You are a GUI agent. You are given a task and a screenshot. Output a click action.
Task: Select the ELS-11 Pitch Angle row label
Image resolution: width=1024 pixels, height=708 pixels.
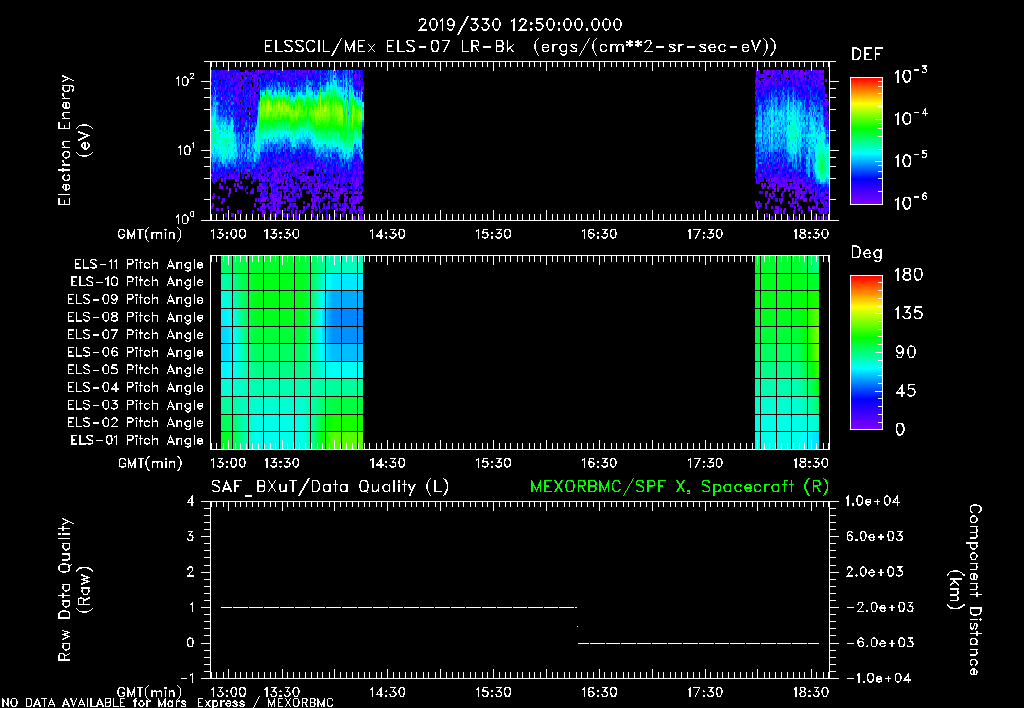138,265
